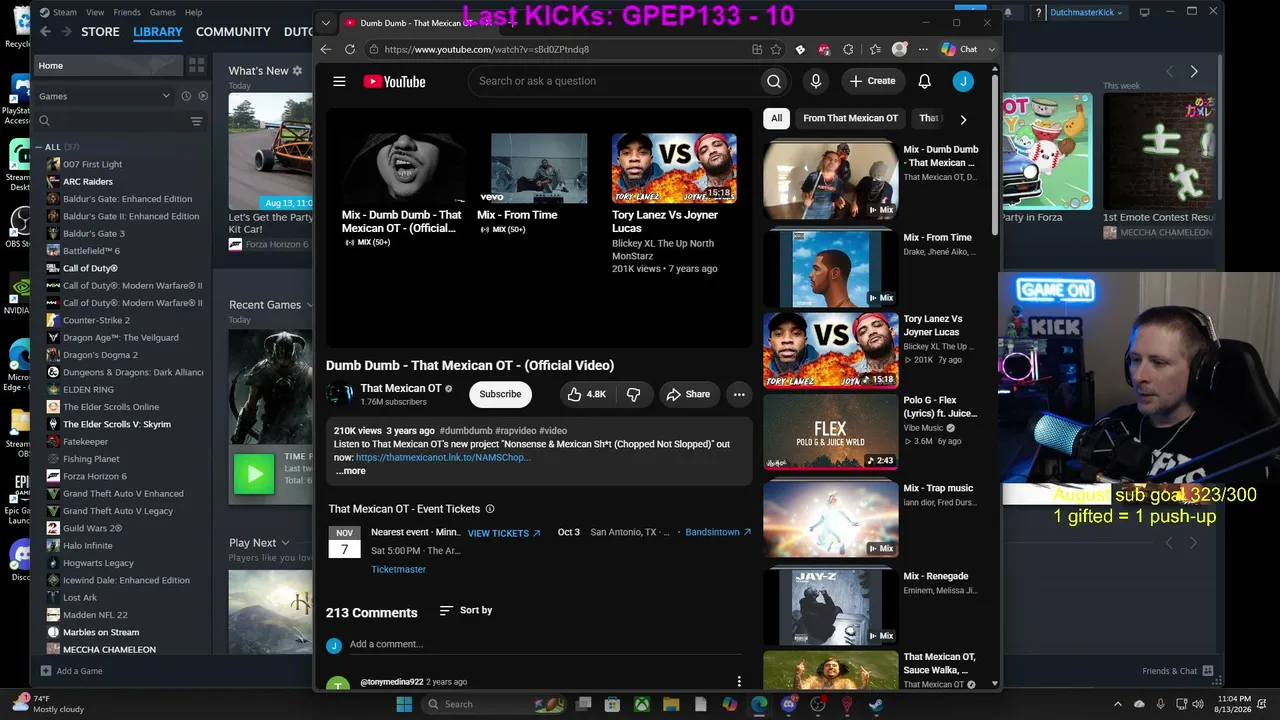Show hidden system tray icons
The image size is (1280, 720).
(x=1118, y=704)
